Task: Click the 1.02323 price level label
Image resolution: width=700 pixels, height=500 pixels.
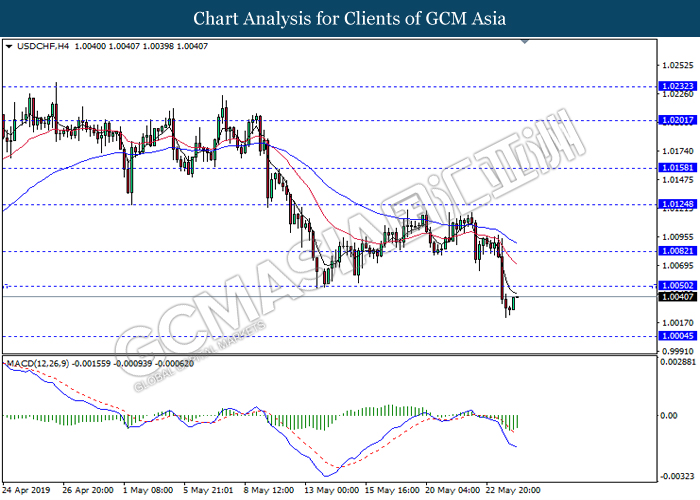Action: click(x=678, y=86)
